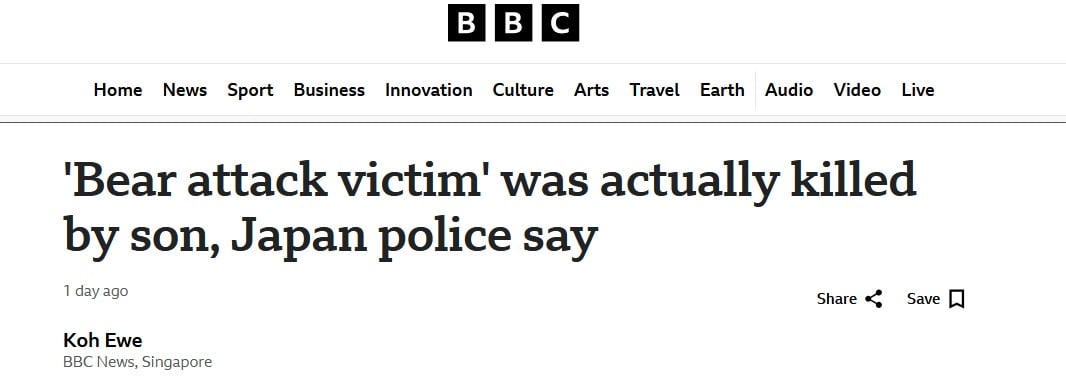This screenshot has width=1066, height=385.
Task: Open the Travel section
Action: 654,90
